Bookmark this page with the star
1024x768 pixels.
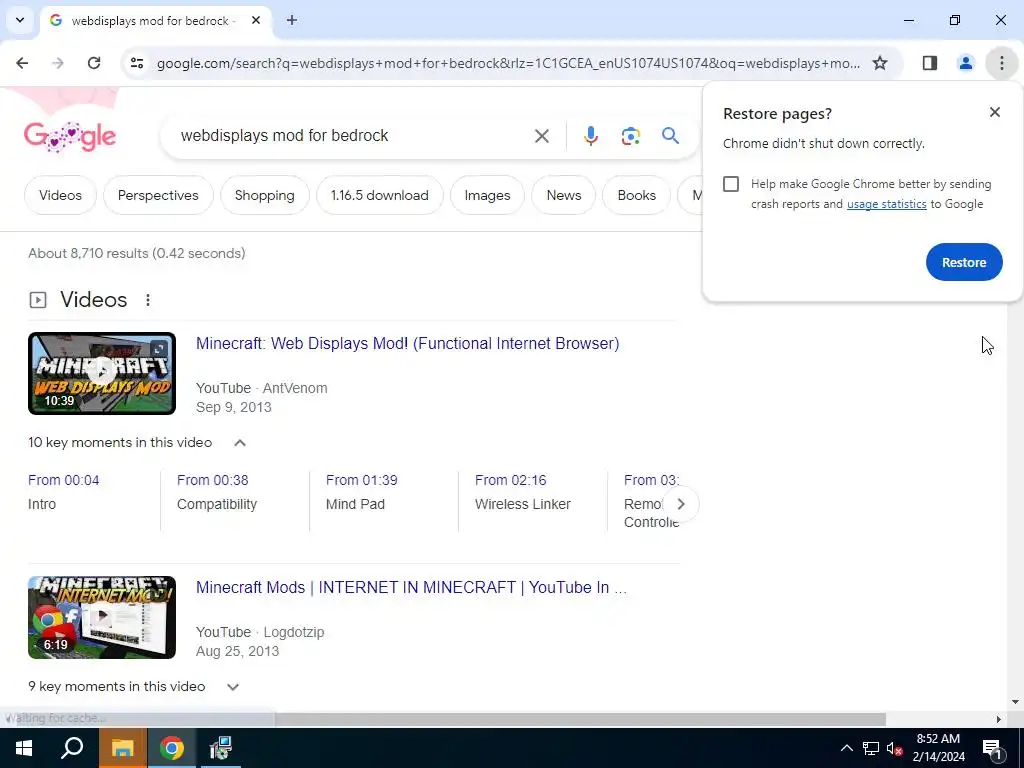tap(880, 63)
